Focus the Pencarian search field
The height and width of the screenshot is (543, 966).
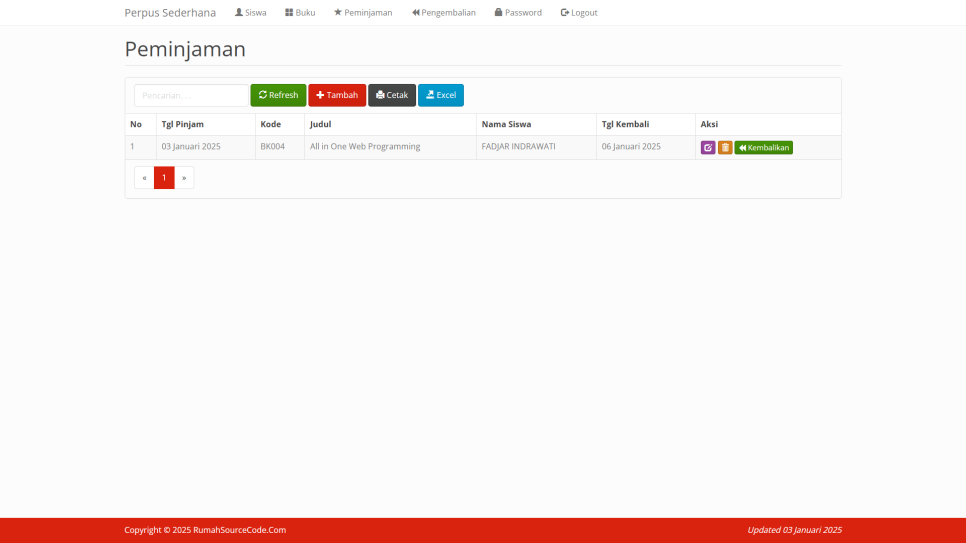[191, 95]
